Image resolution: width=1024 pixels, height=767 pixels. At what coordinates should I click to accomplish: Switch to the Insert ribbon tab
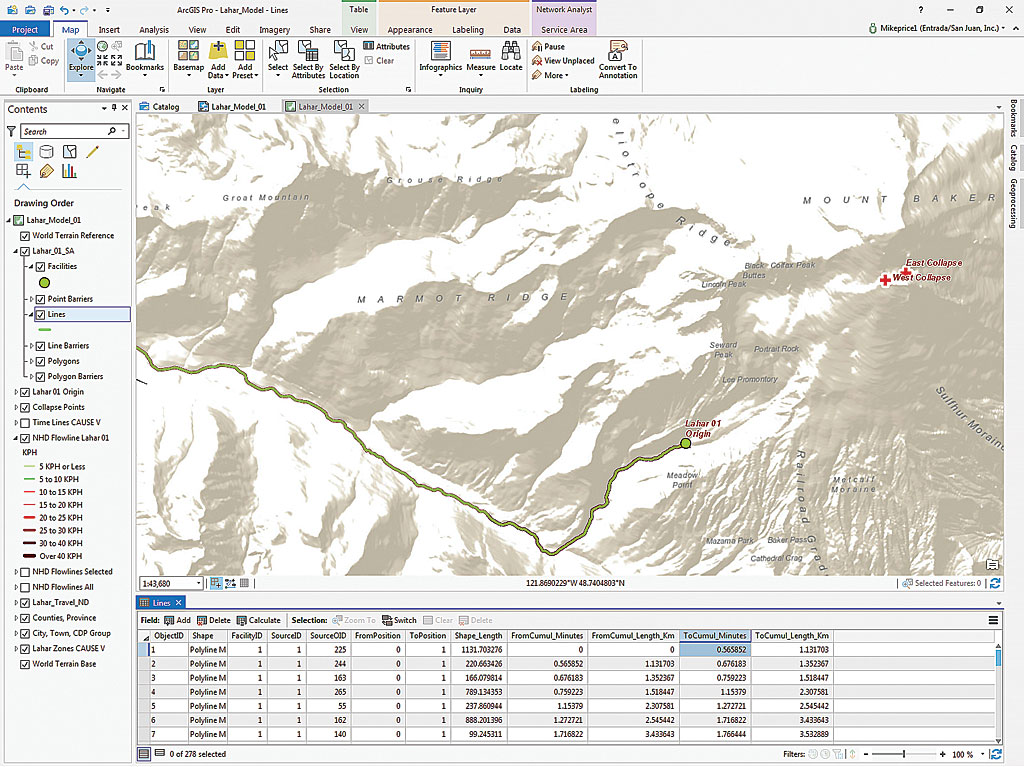pyautogui.click(x=109, y=29)
